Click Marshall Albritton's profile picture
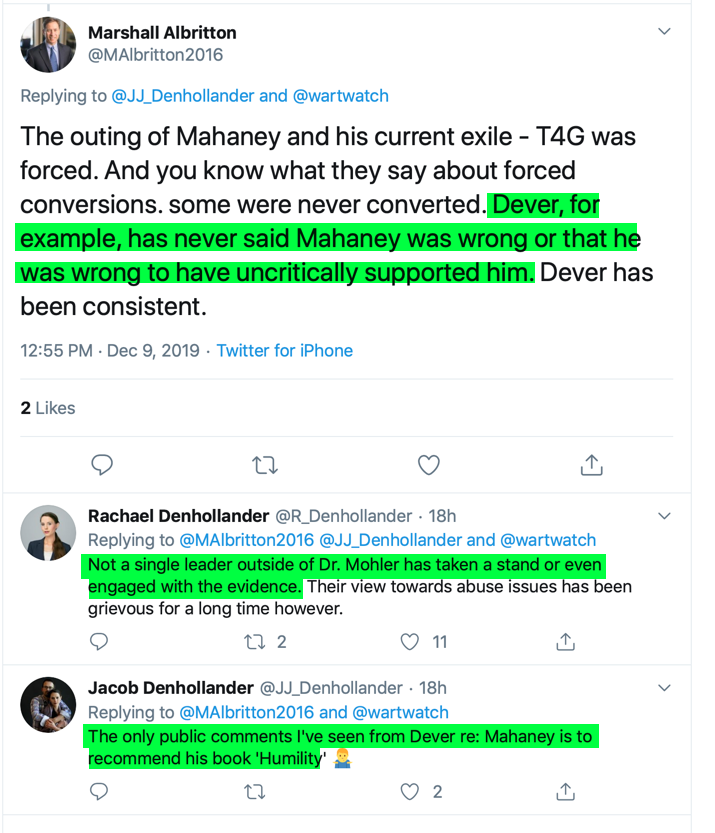 (49, 45)
